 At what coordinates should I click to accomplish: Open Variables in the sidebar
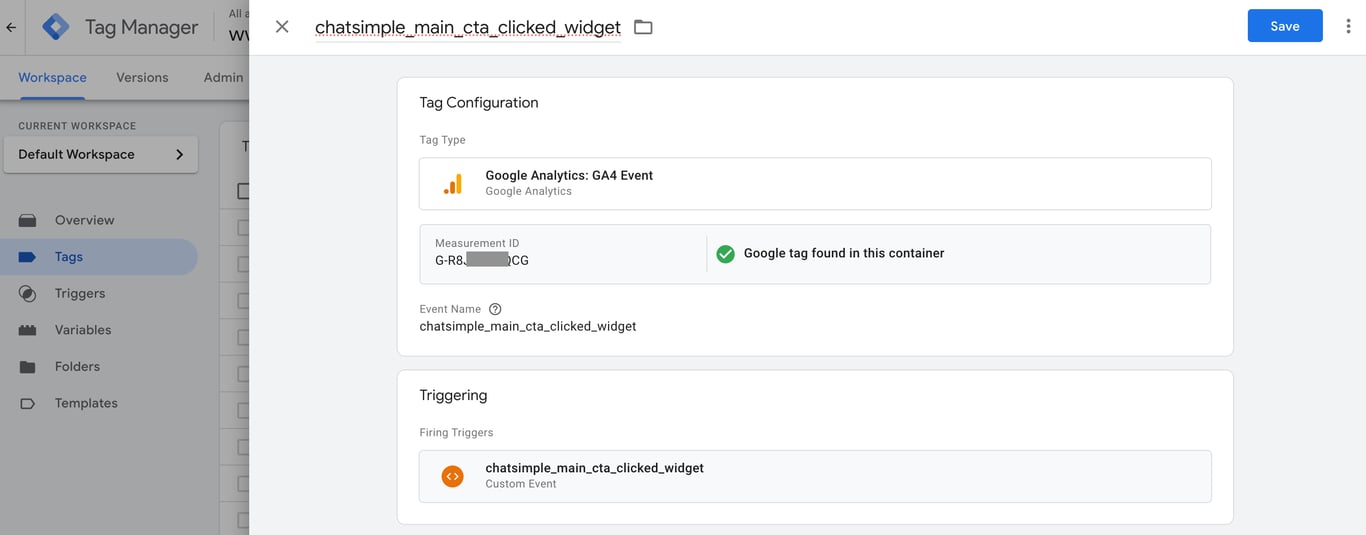tap(83, 330)
